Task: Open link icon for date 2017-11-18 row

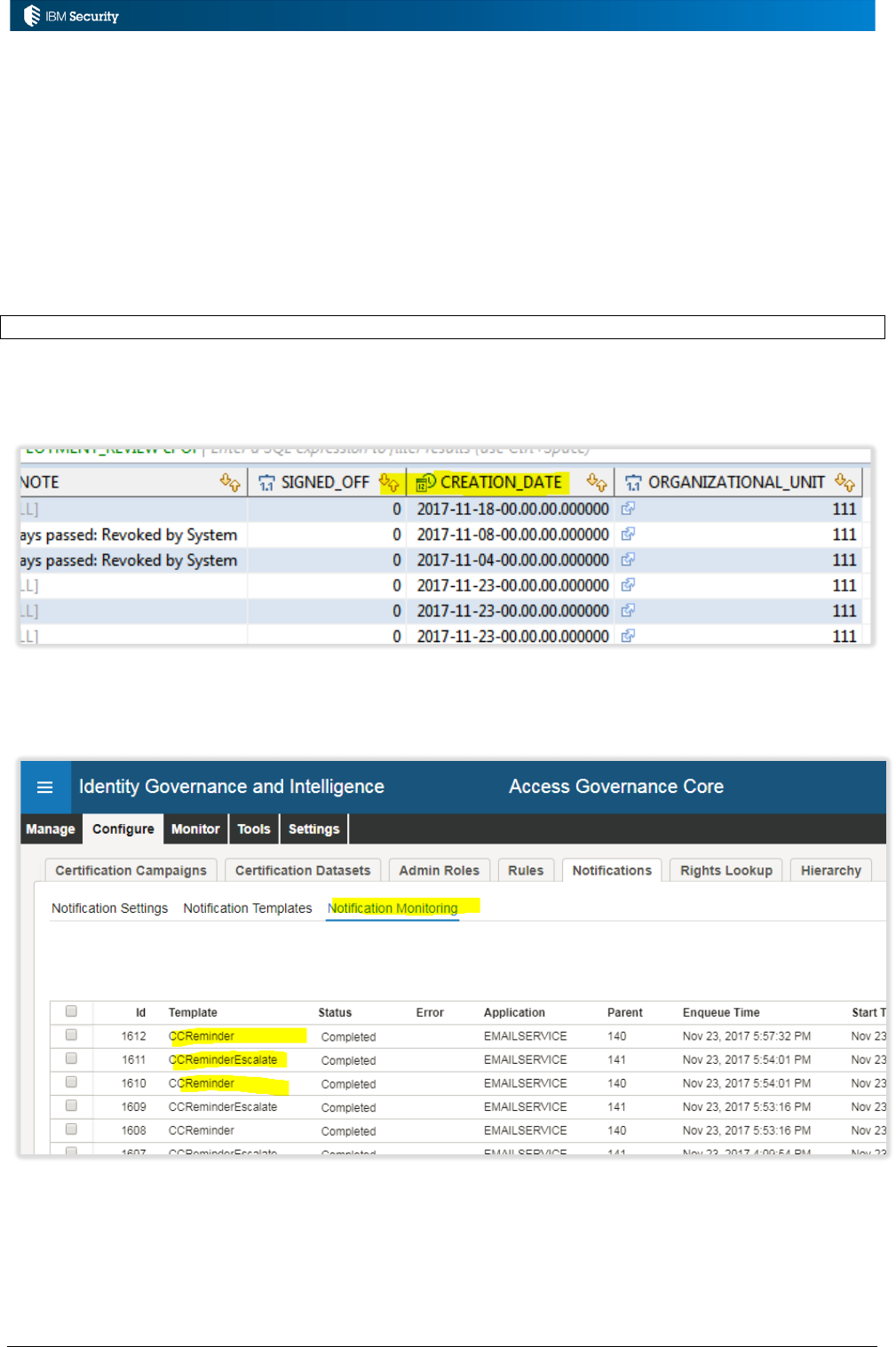Action: (628, 509)
